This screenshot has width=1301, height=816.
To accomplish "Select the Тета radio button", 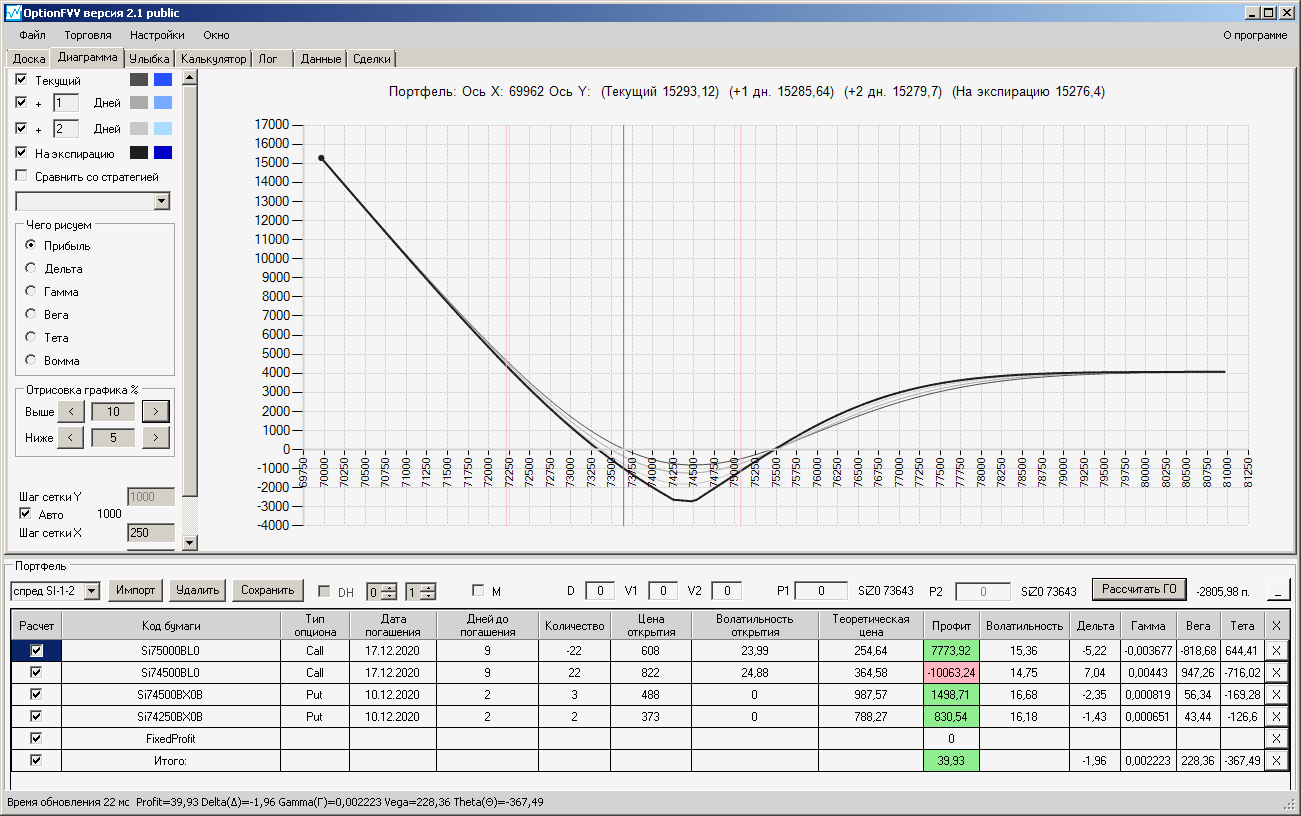I will coord(31,337).
